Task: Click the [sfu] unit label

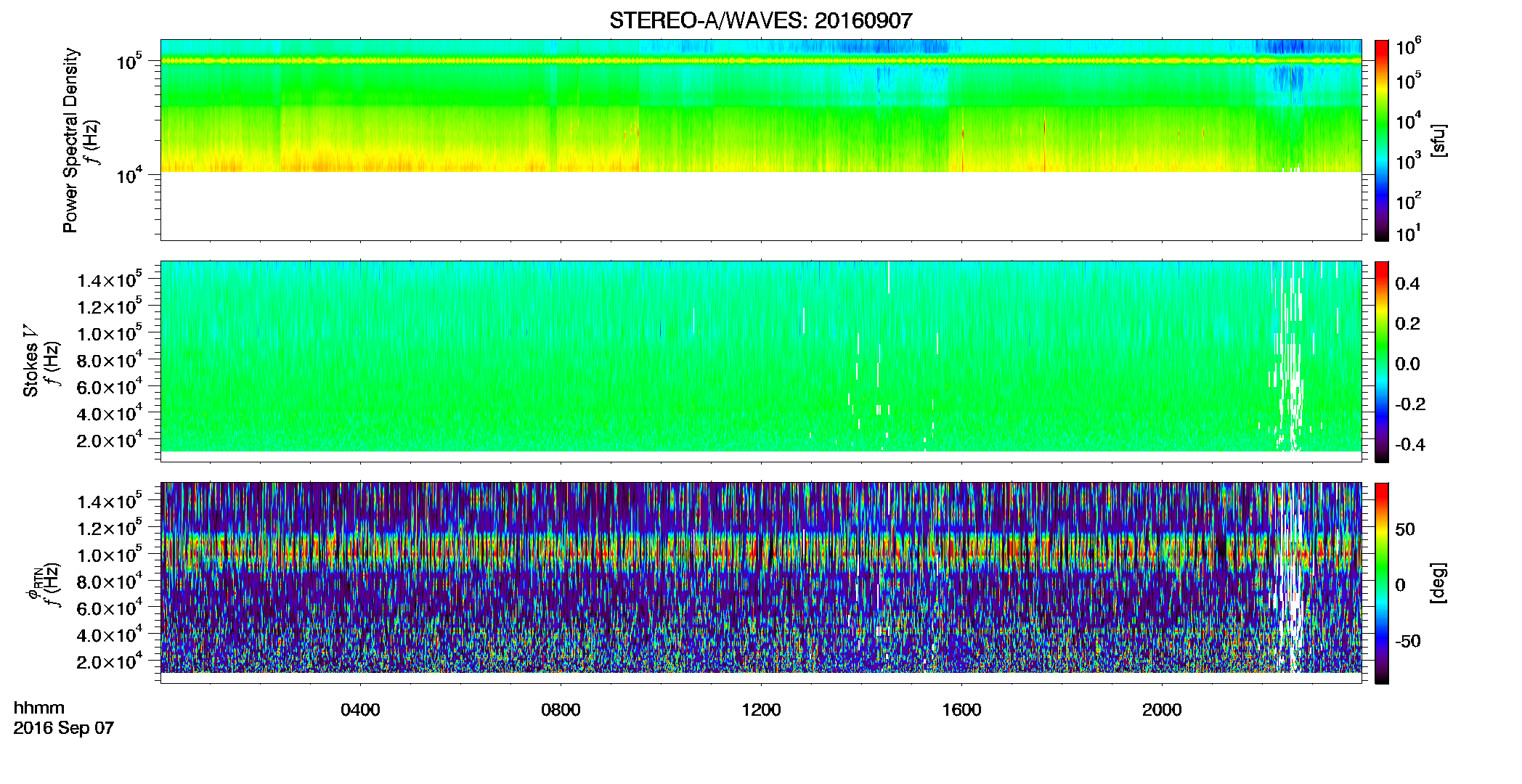Action: pos(1438,140)
